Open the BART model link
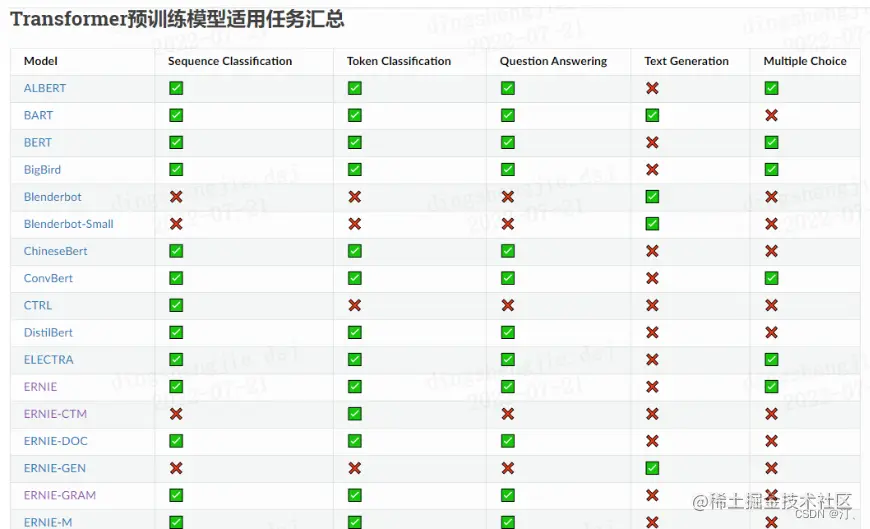Screen dimensions: 870x529 (38, 115)
